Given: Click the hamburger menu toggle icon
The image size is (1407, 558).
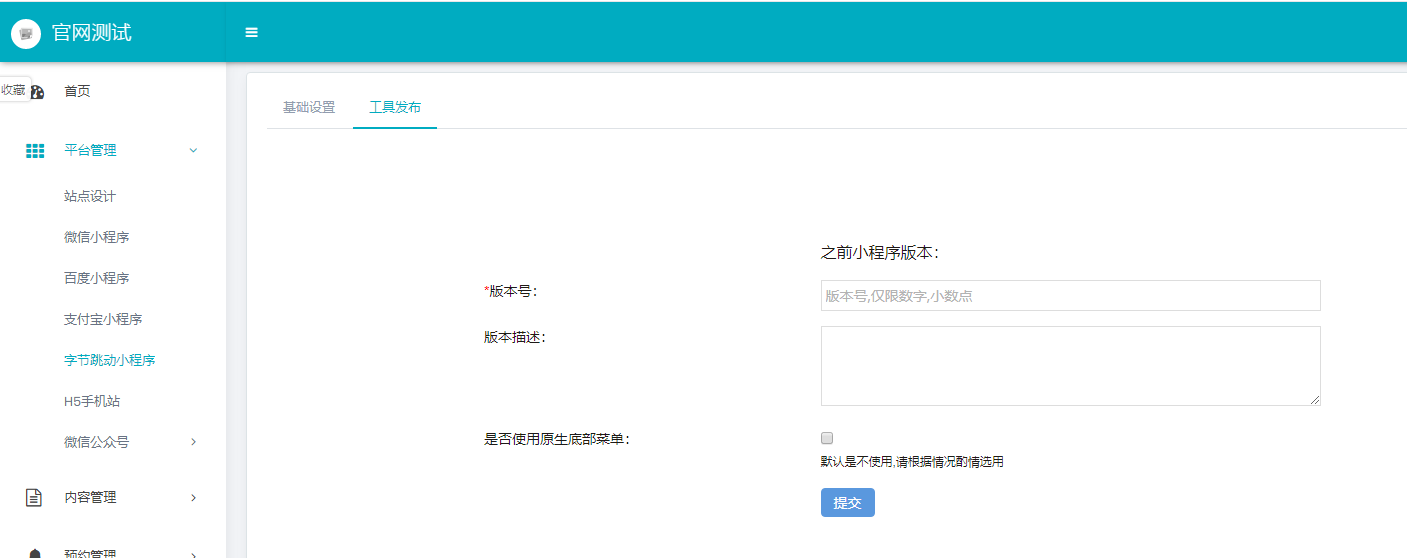Looking at the screenshot, I should [x=251, y=33].
